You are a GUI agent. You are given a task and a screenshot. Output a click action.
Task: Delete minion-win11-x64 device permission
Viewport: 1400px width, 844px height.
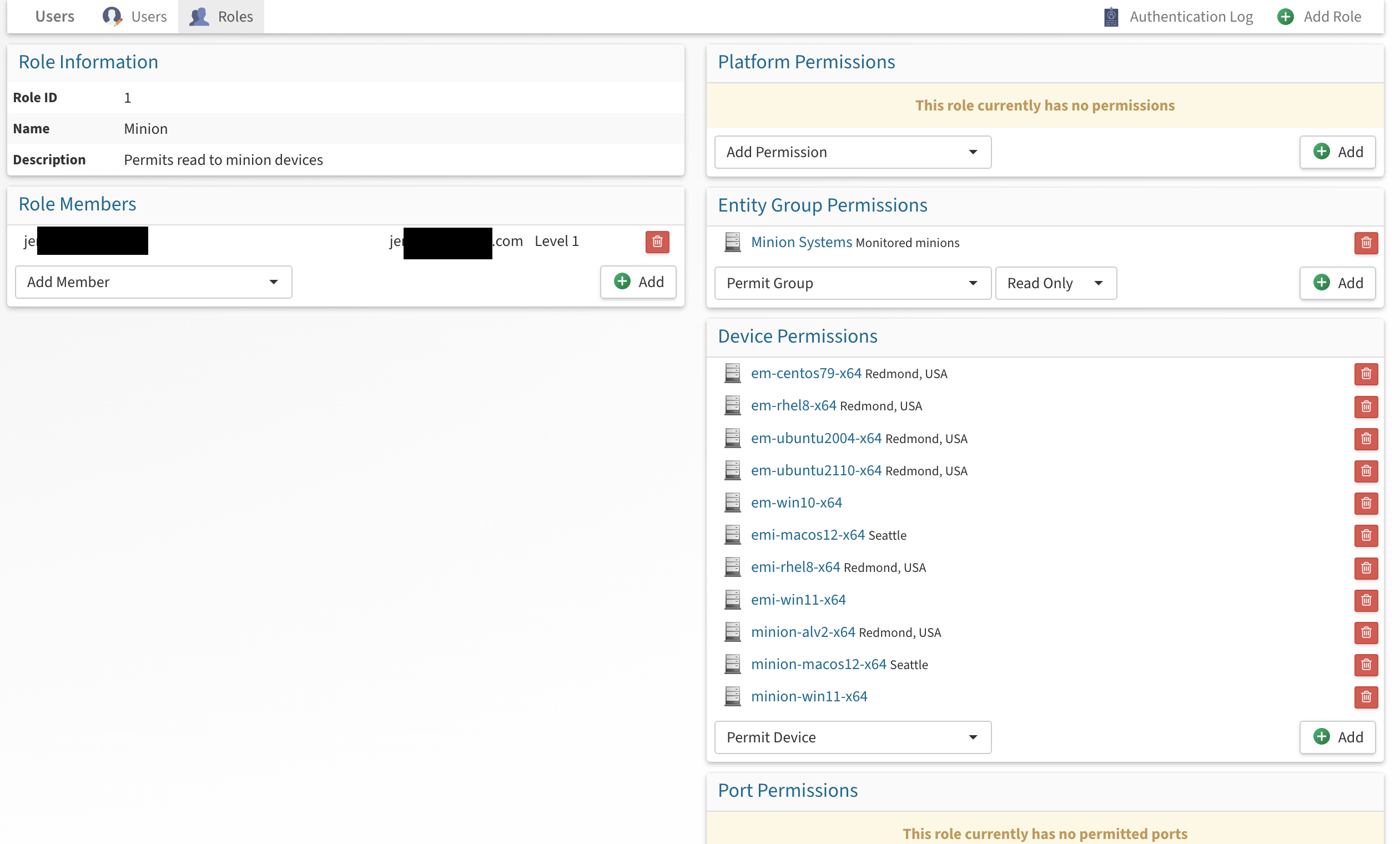pos(1366,697)
